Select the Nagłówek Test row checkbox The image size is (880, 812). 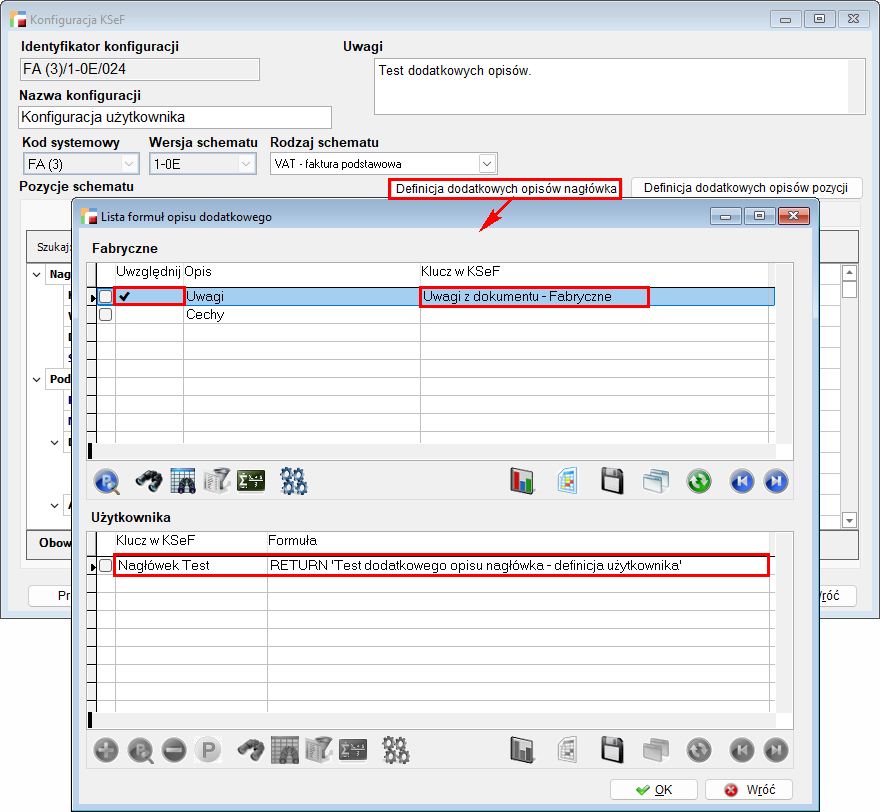point(105,566)
